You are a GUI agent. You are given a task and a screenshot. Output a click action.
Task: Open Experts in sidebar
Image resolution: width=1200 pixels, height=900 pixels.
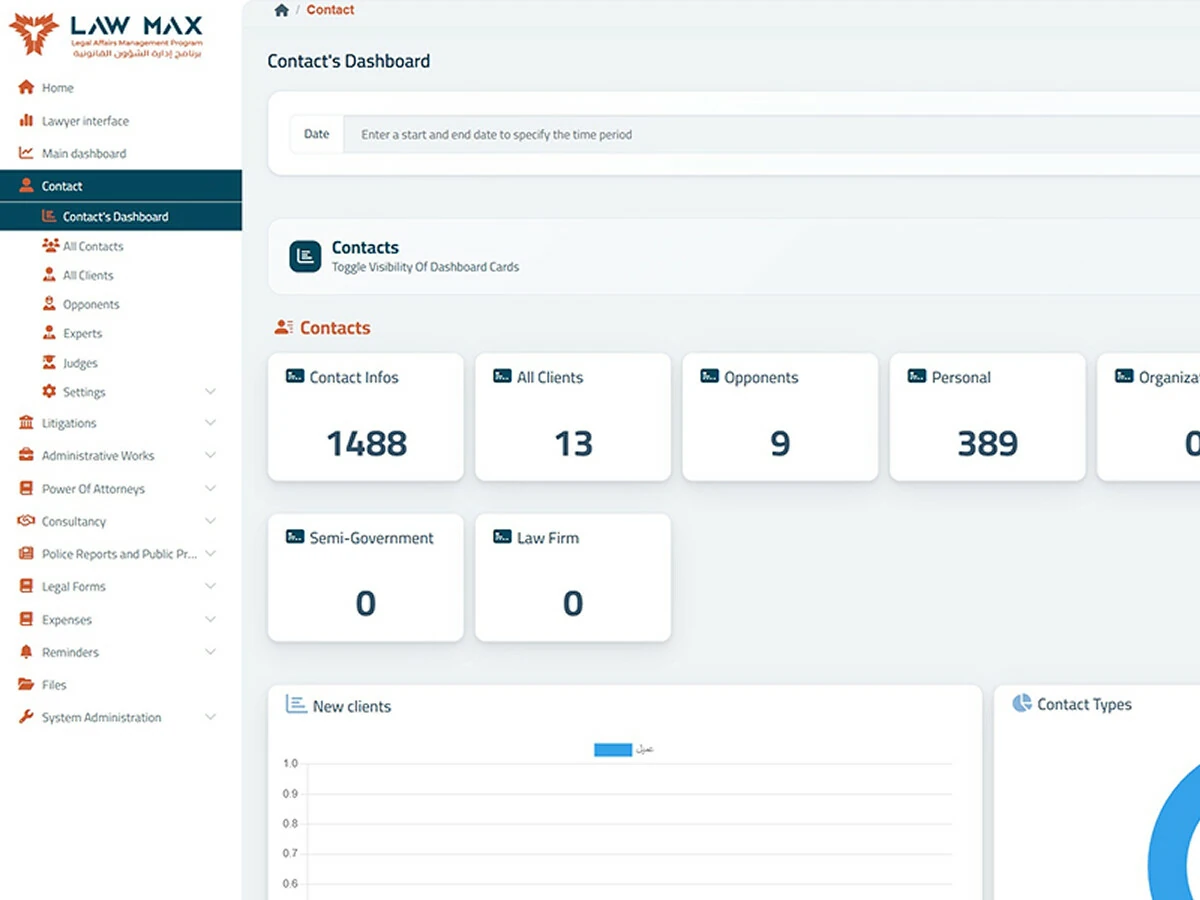click(82, 334)
